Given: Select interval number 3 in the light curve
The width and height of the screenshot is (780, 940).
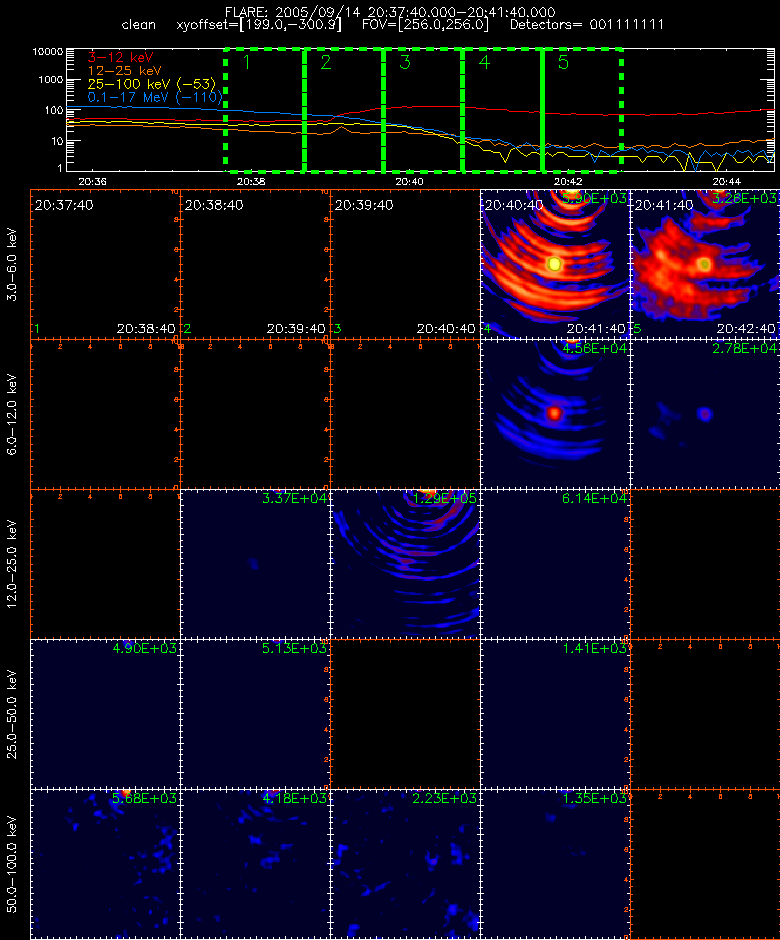Looking at the screenshot, I should click(x=405, y=62).
